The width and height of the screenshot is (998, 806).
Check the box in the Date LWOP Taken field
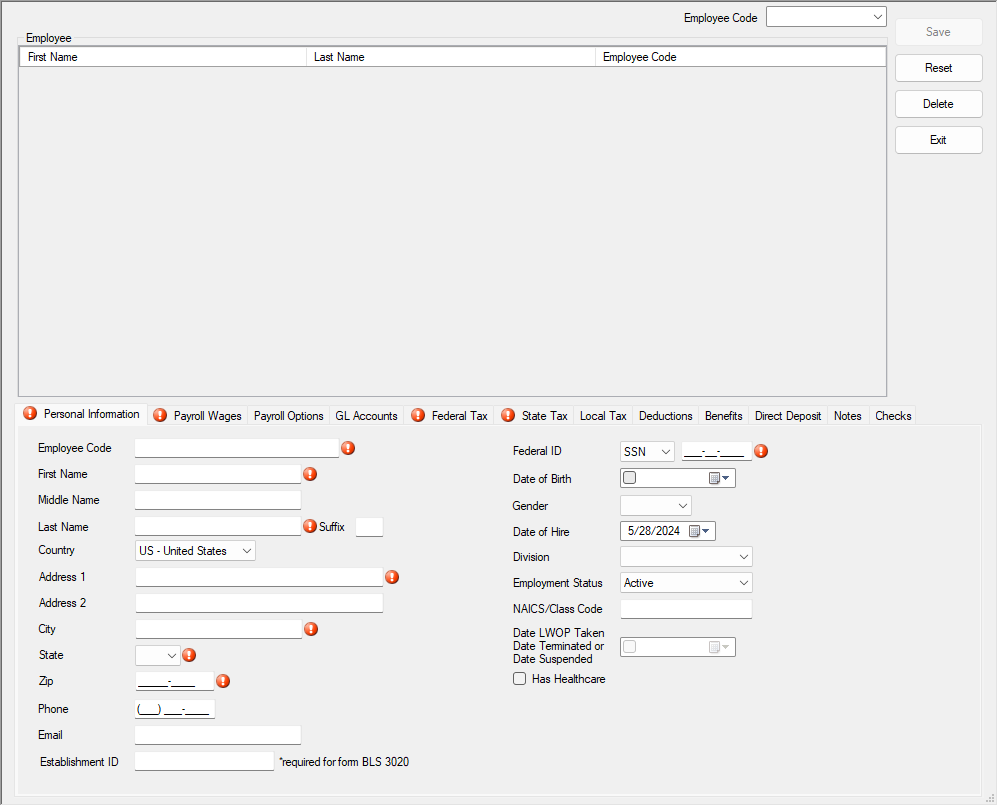629,647
